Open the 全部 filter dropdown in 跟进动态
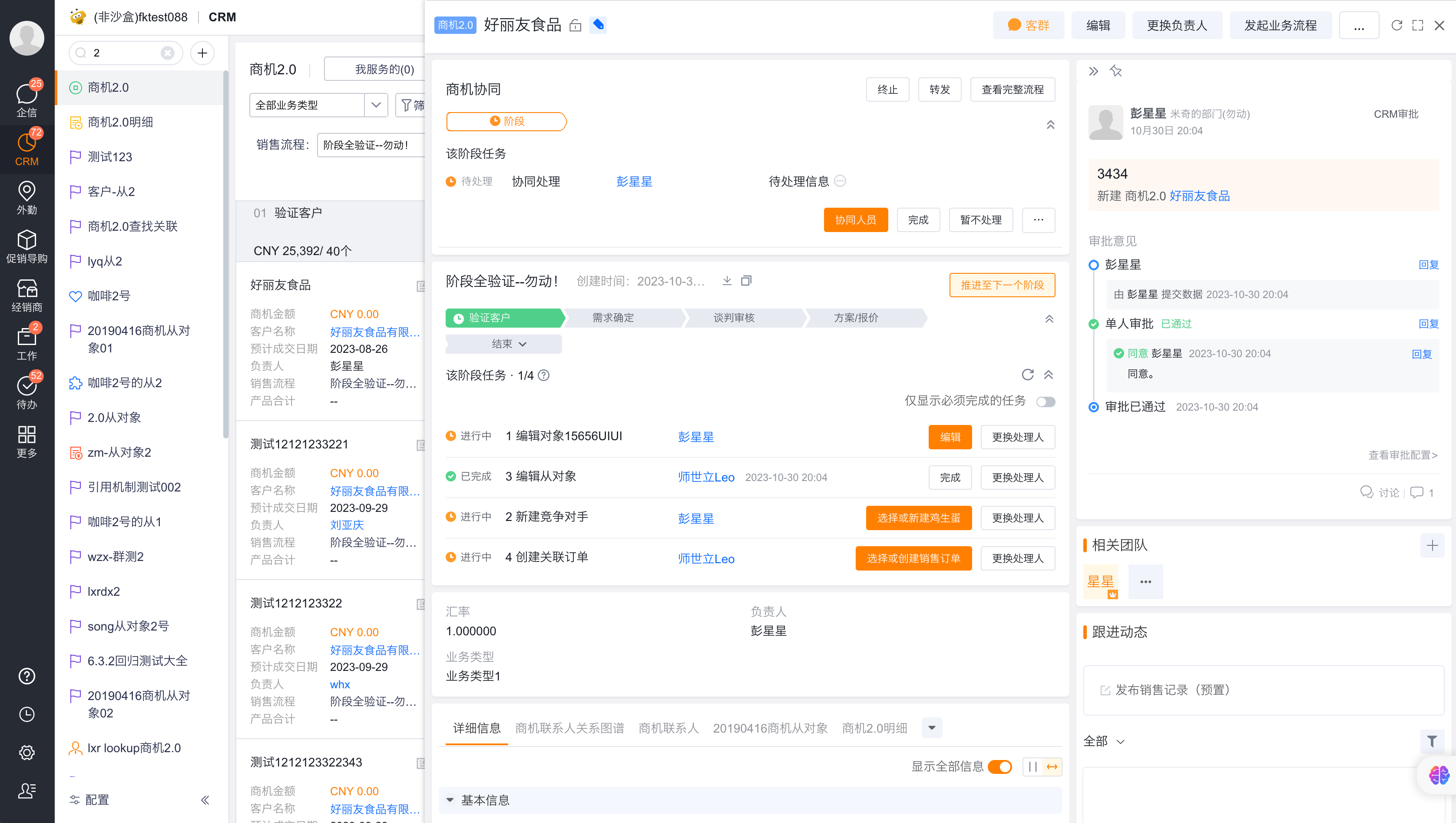The image size is (1456, 823). (x=1104, y=741)
